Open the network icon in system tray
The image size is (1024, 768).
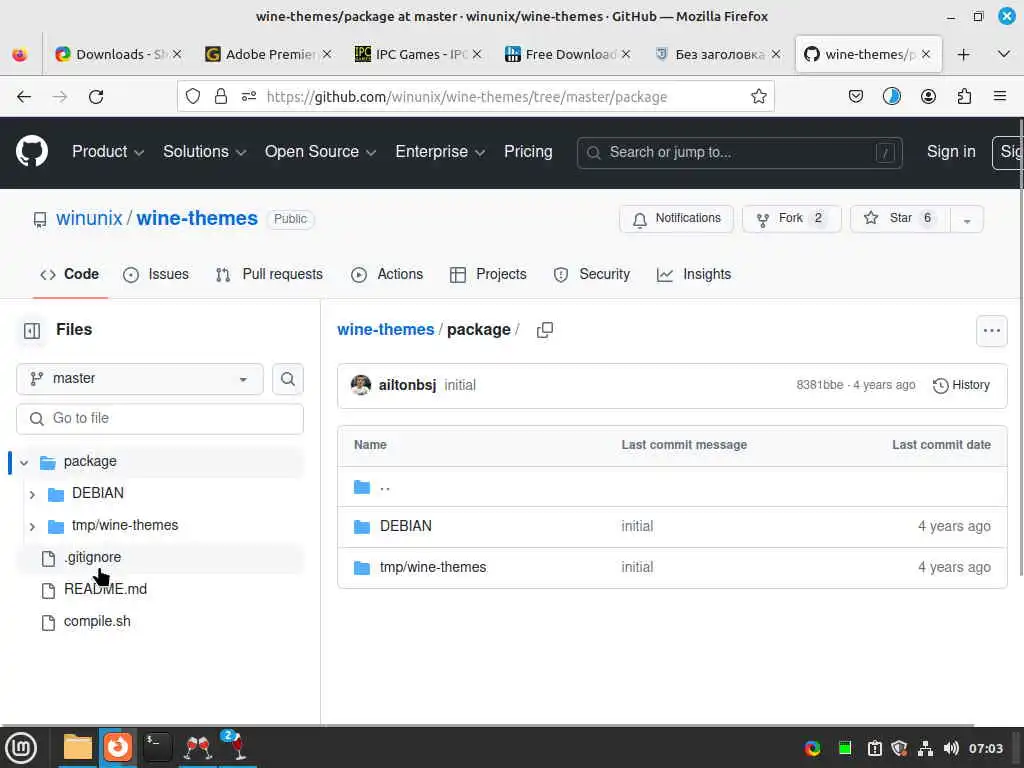(x=925, y=748)
